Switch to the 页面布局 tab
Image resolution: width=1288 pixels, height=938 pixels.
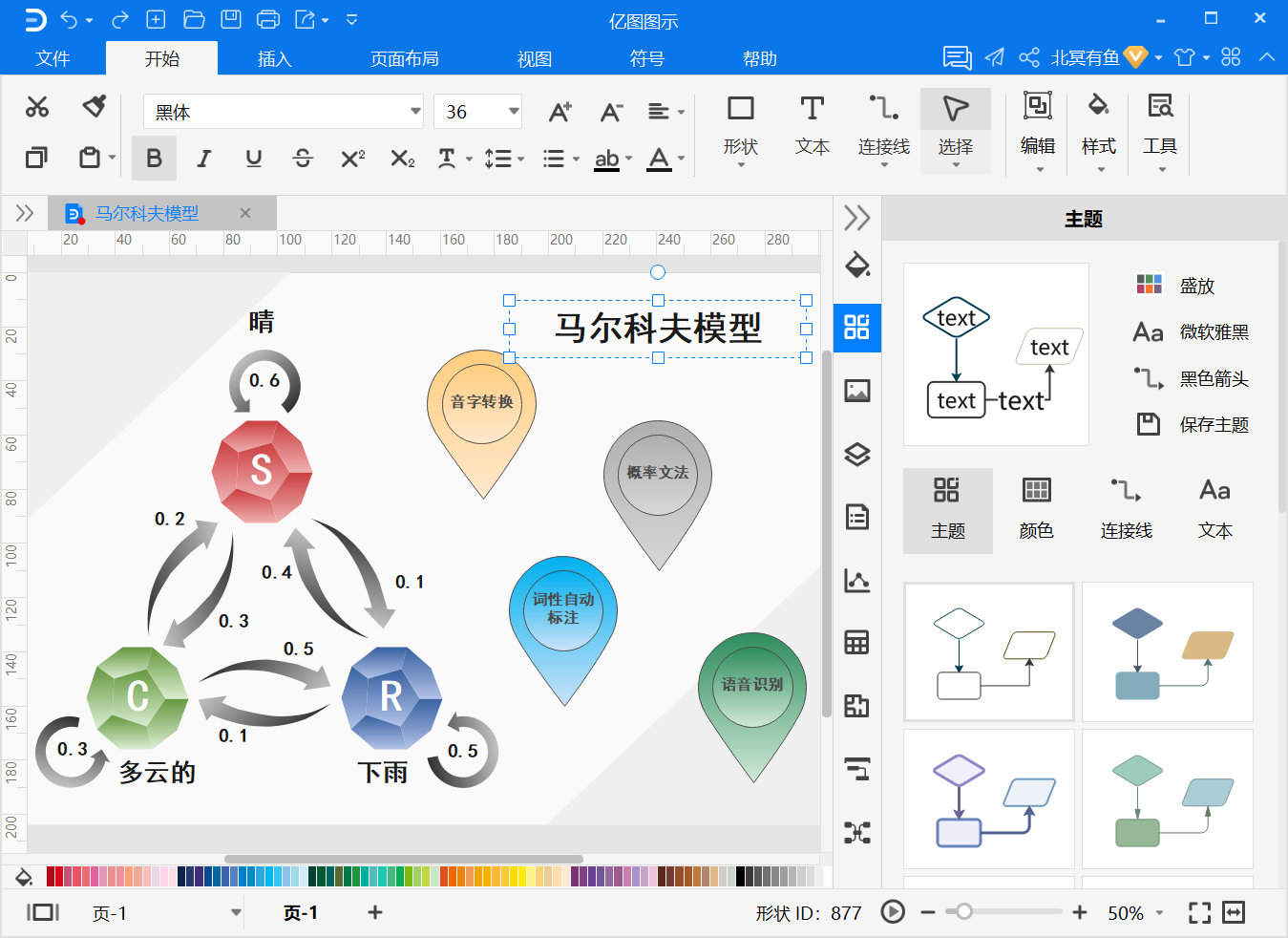pyautogui.click(x=405, y=58)
